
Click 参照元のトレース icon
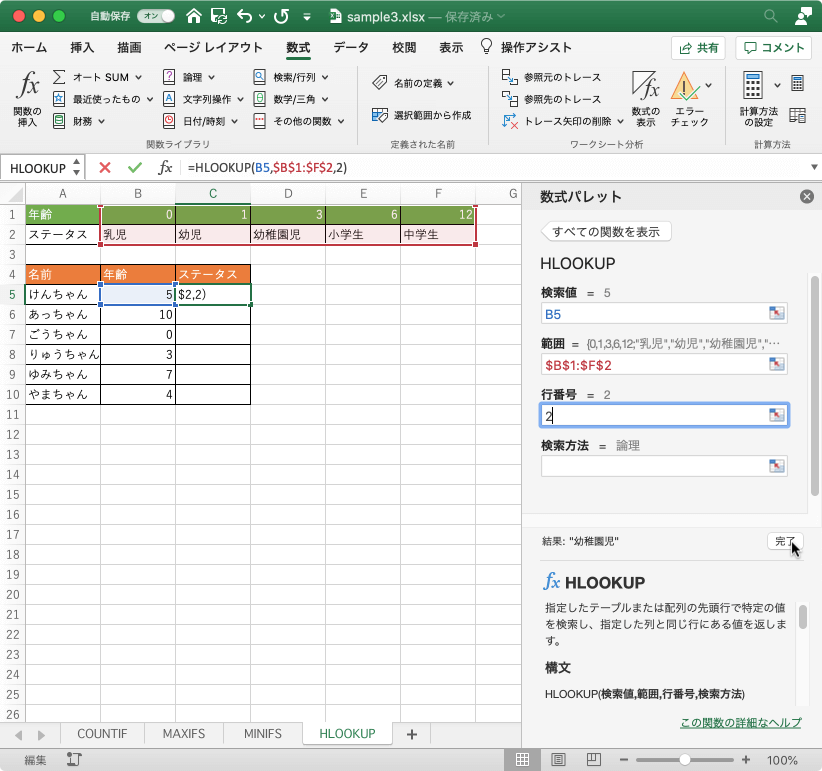coord(510,77)
